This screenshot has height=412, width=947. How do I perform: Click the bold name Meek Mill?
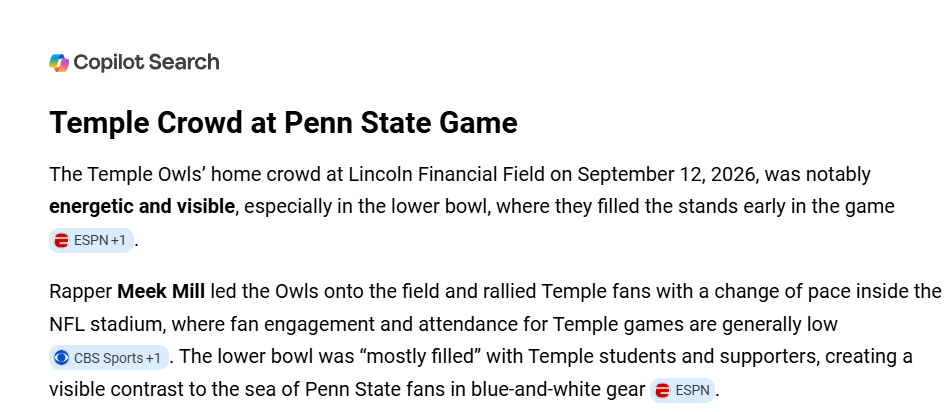coord(161,292)
